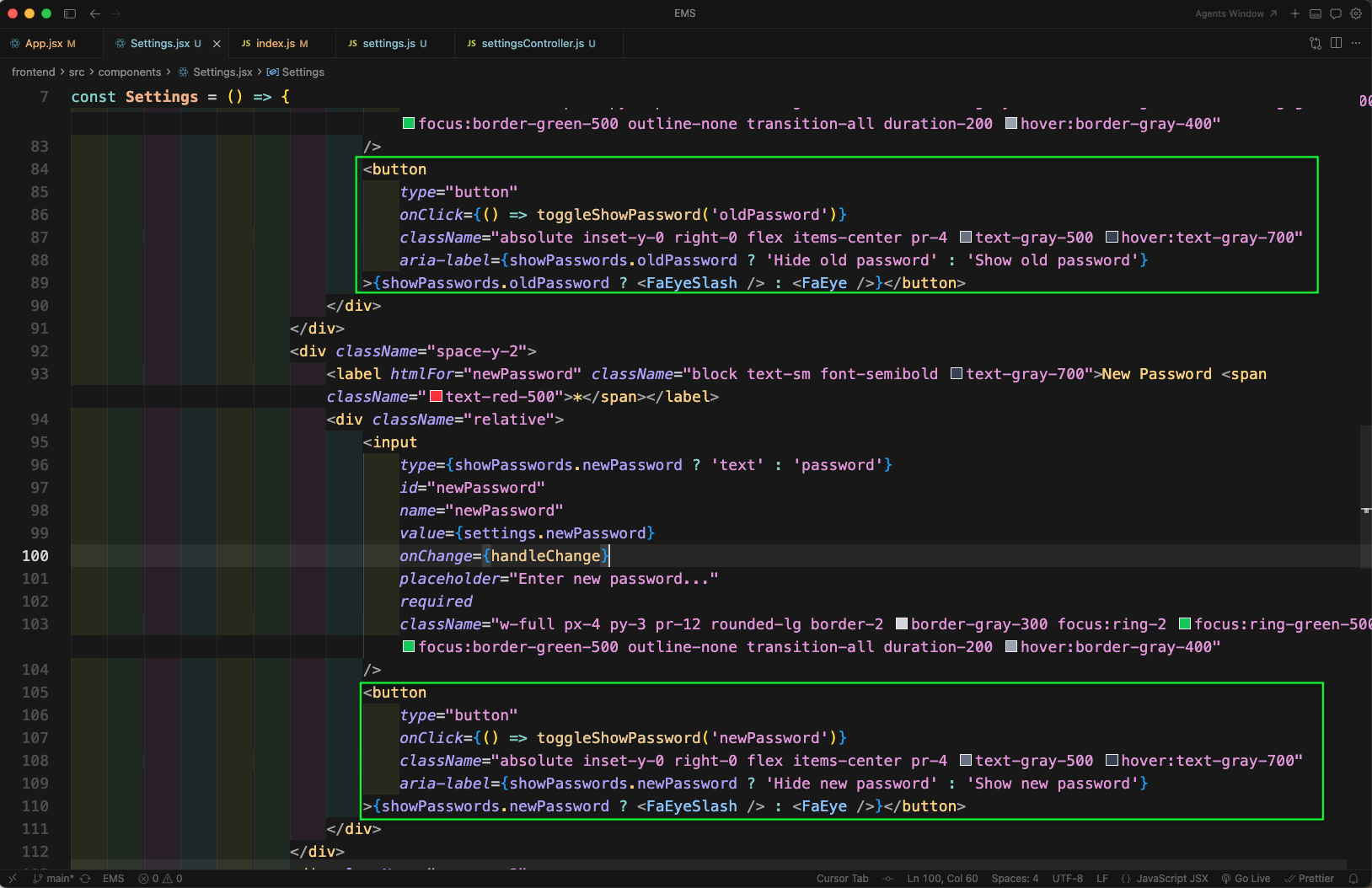Select language mode JavaScript JSX in status bar
The height and width of the screenshot is (888, 1372).
[x=1171, y=879]
